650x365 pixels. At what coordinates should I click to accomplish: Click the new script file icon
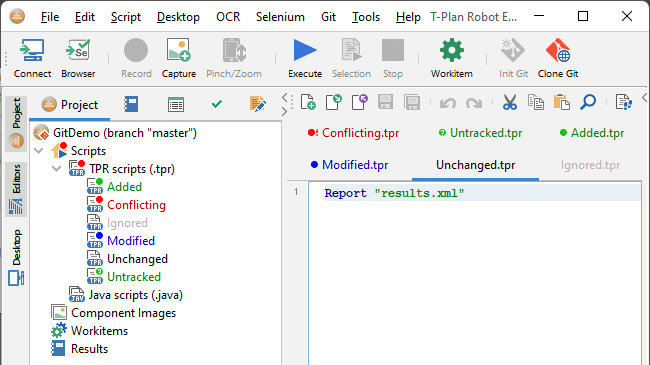308,102
